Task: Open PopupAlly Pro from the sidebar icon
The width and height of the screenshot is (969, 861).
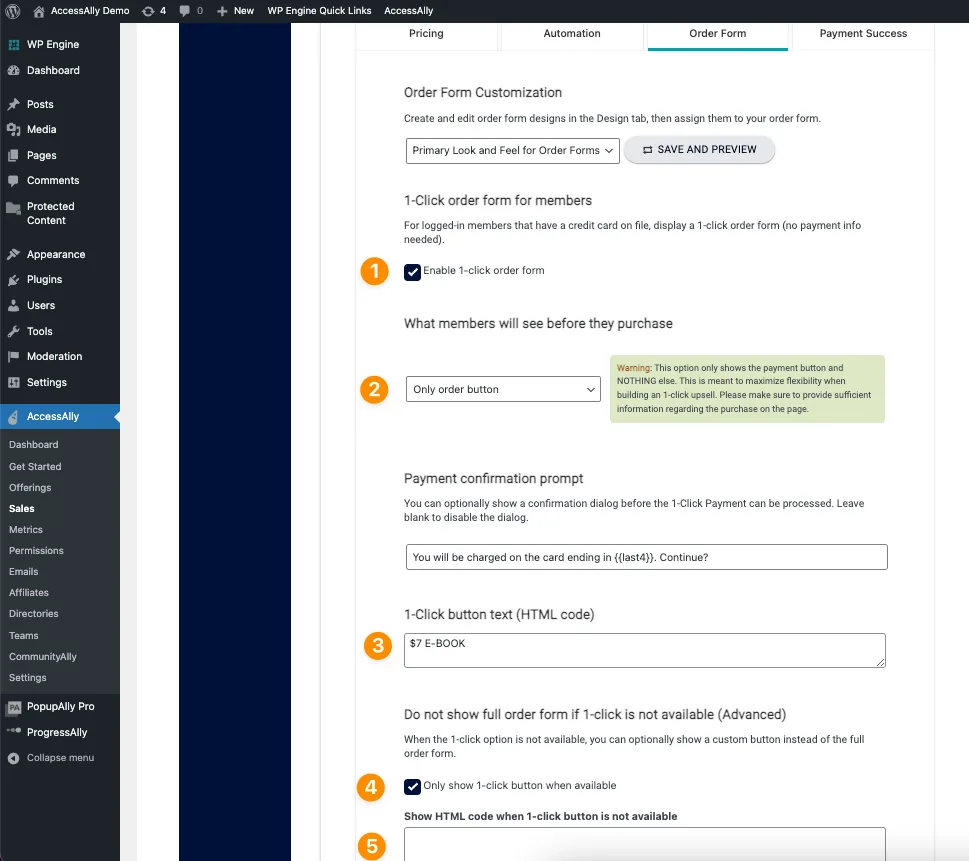Action: coord(14,706)
